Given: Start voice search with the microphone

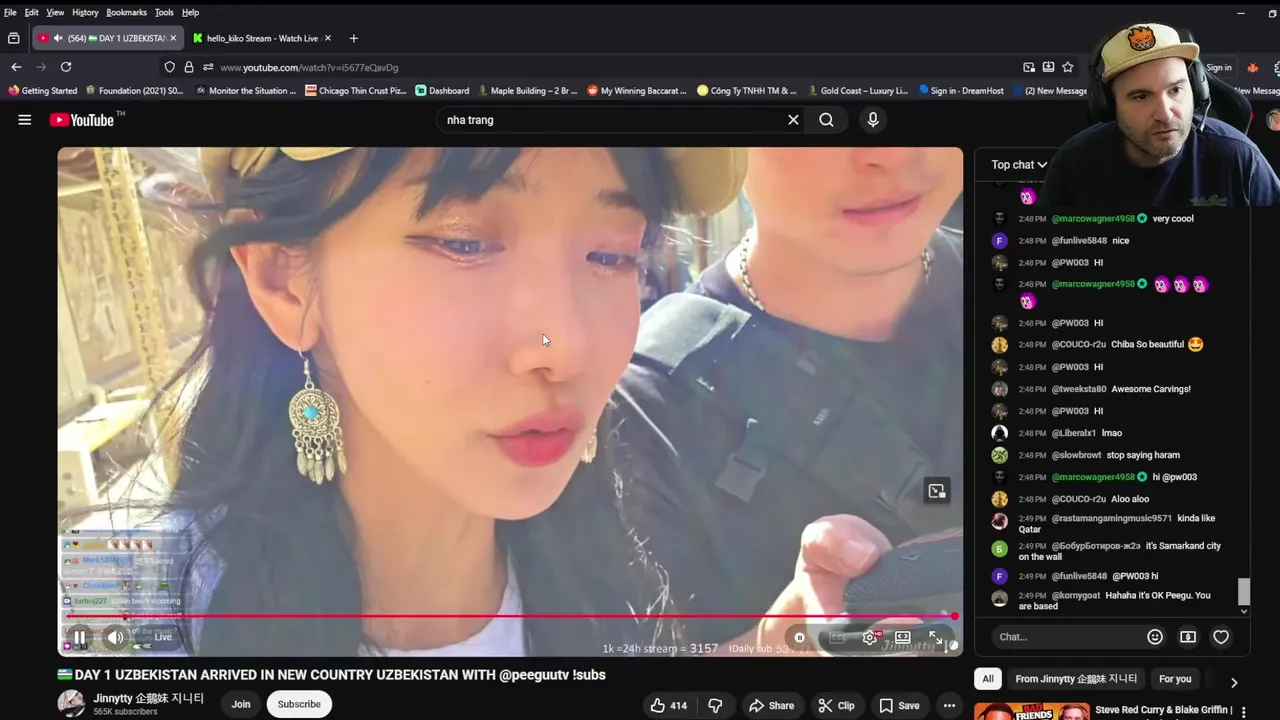Looking at the screenshot, I should click(873, 120).
